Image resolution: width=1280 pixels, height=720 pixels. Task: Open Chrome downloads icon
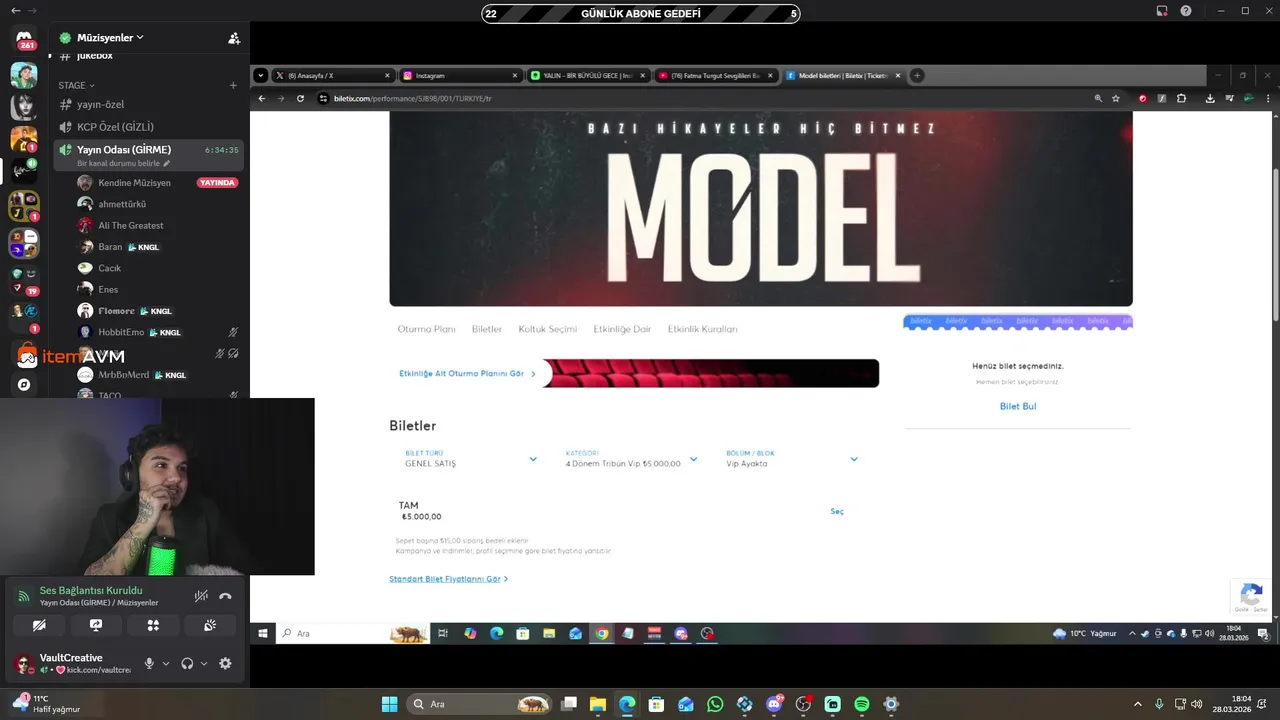[x=1210, y=98]
